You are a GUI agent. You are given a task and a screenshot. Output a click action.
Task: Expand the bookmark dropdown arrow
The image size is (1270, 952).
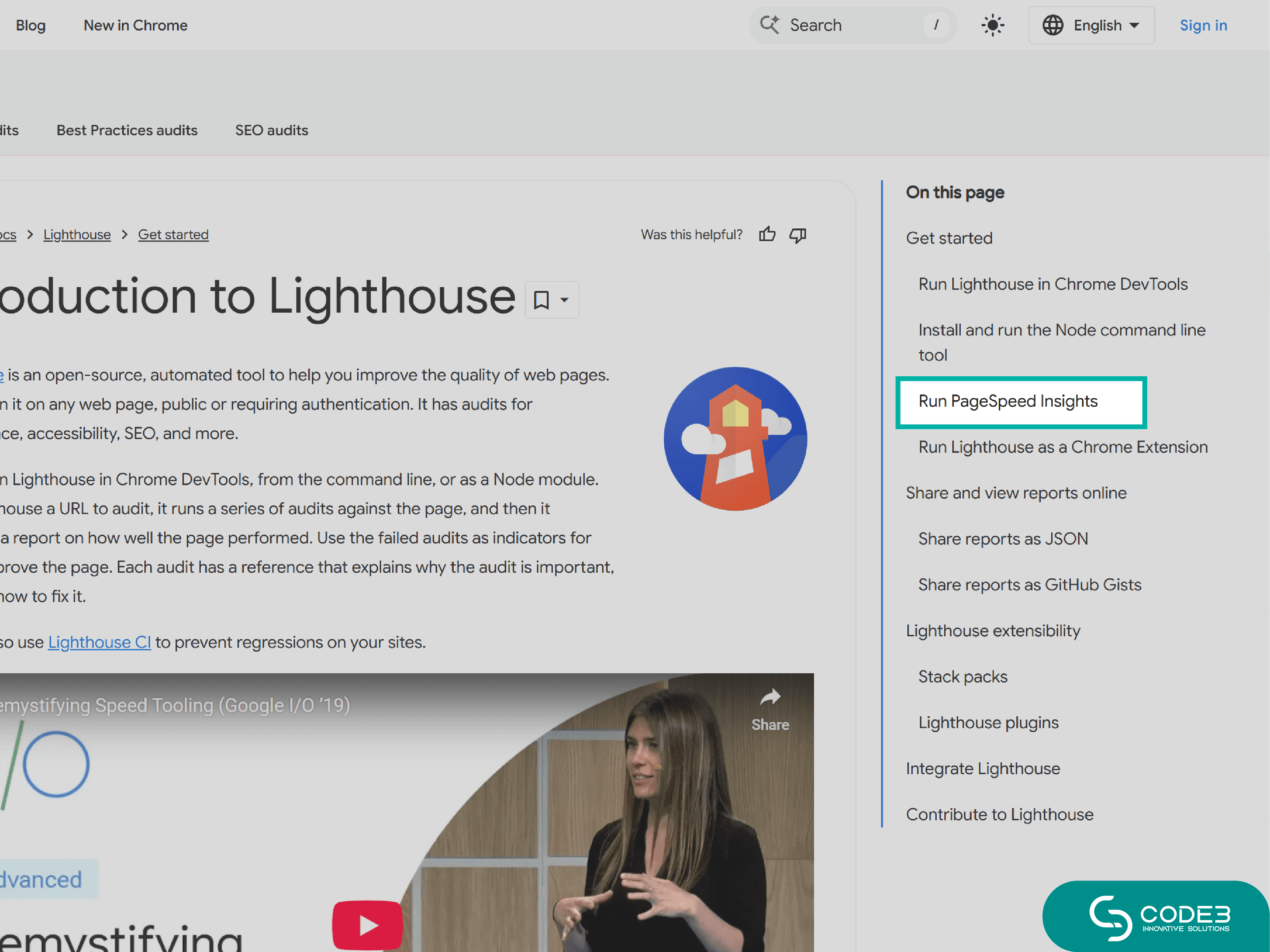(565, 300)
